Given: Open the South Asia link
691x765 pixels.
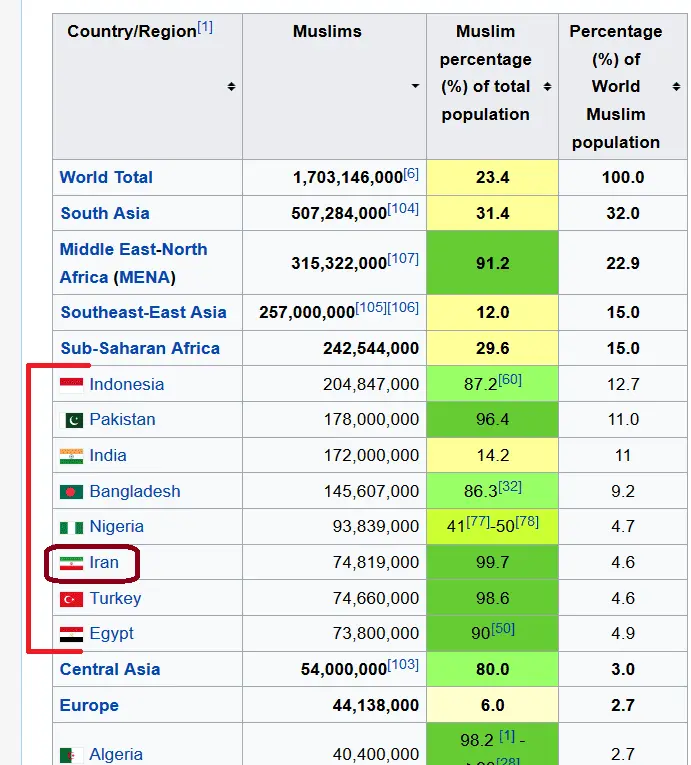Looking at the screenshot, I should (105, 213).
